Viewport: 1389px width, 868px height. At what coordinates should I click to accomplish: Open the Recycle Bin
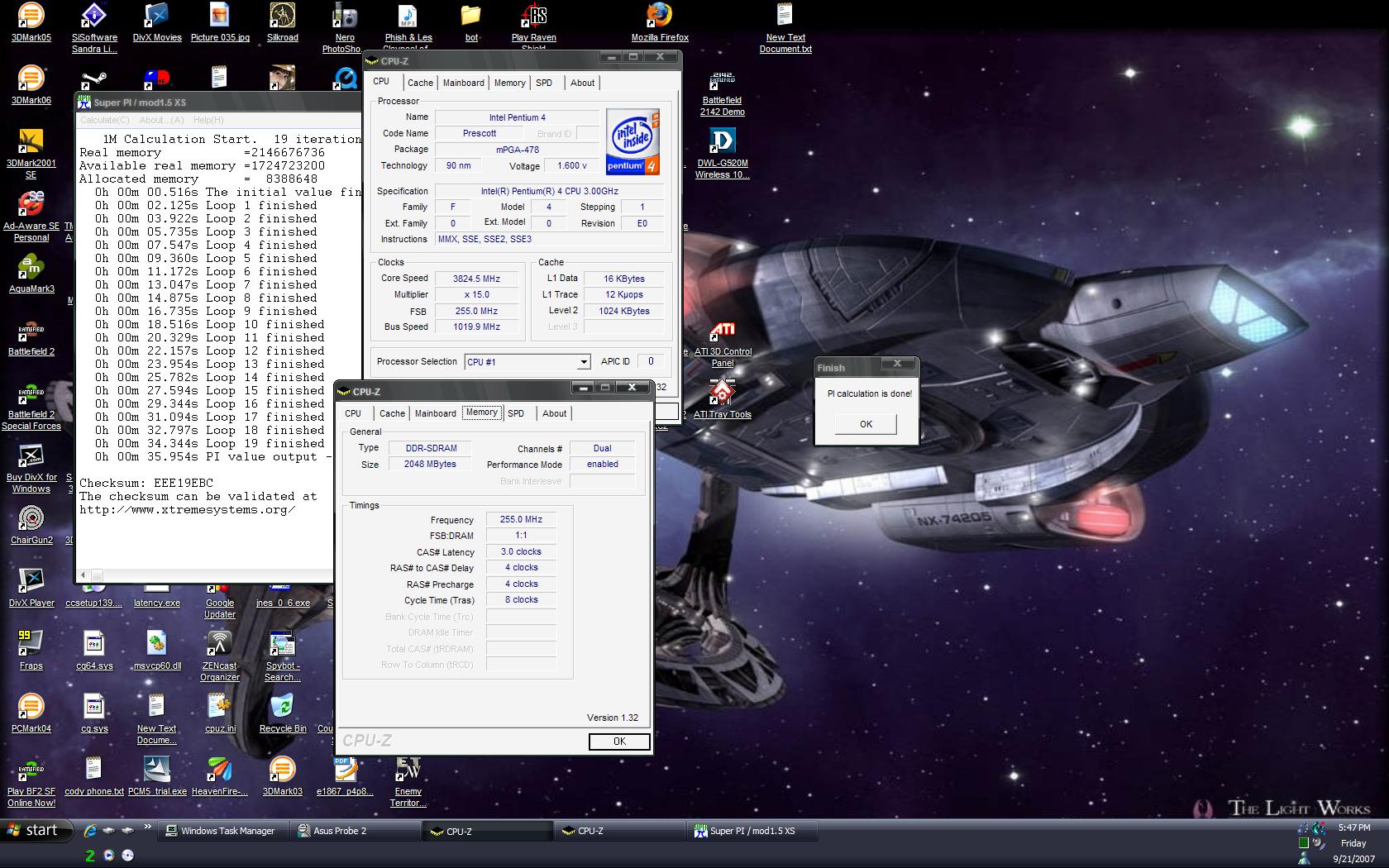point(283,713)
